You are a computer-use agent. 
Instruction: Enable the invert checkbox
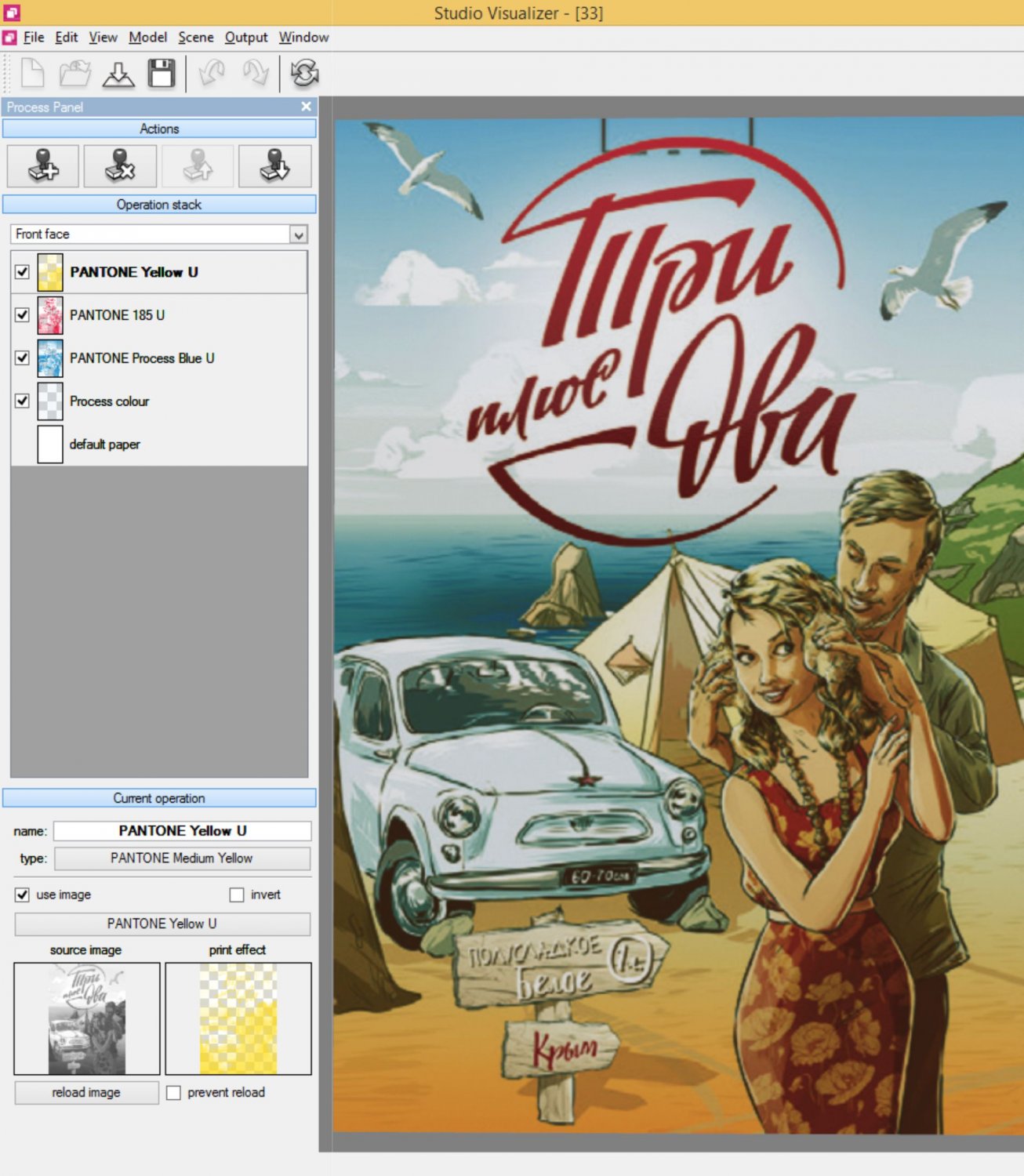tap(237, 895)
